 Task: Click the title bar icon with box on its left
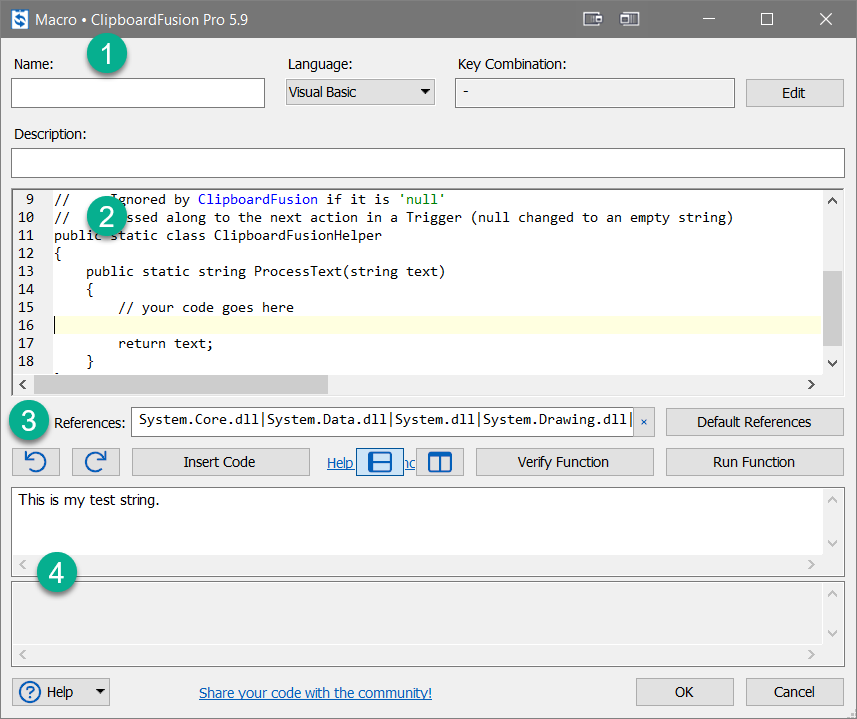coord(629,19)
